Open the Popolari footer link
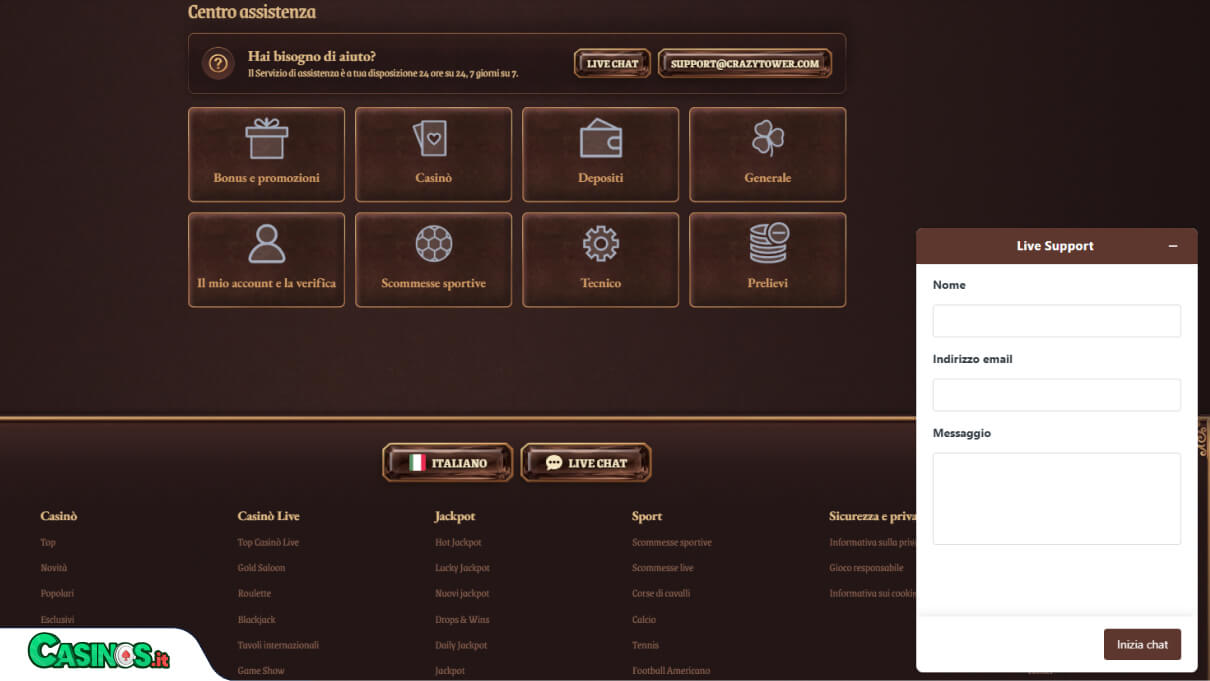This screenshot has width=1210, height=681. point(57,594)
